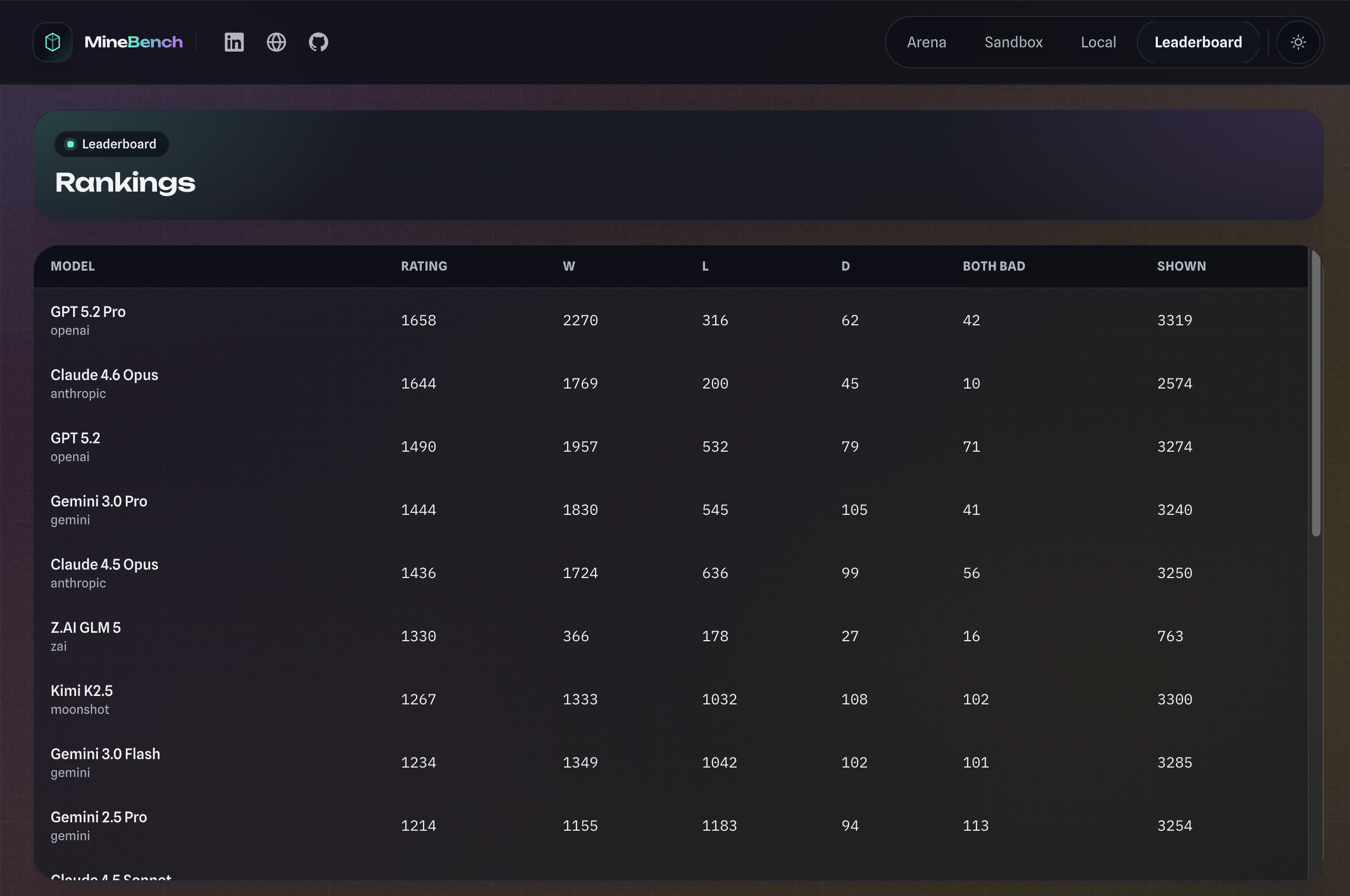Image resolution: width=1350 pixels, height=896 pixels.
Task: Select the Z.AI GLM 5 model name
Action: tap(86, 628)
